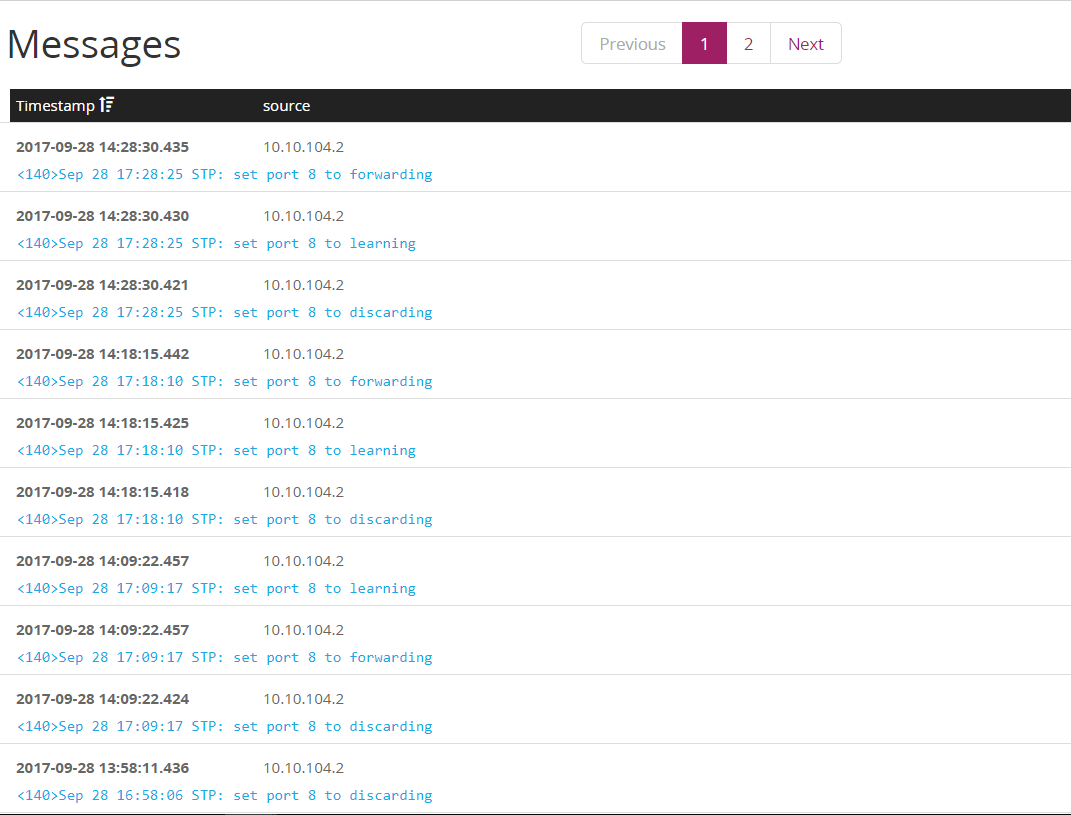Image resolution: width=1071 pixels, height=815 pixels.
Task: Open message 17:18:10 port 8 to learning
Action: 217,451
